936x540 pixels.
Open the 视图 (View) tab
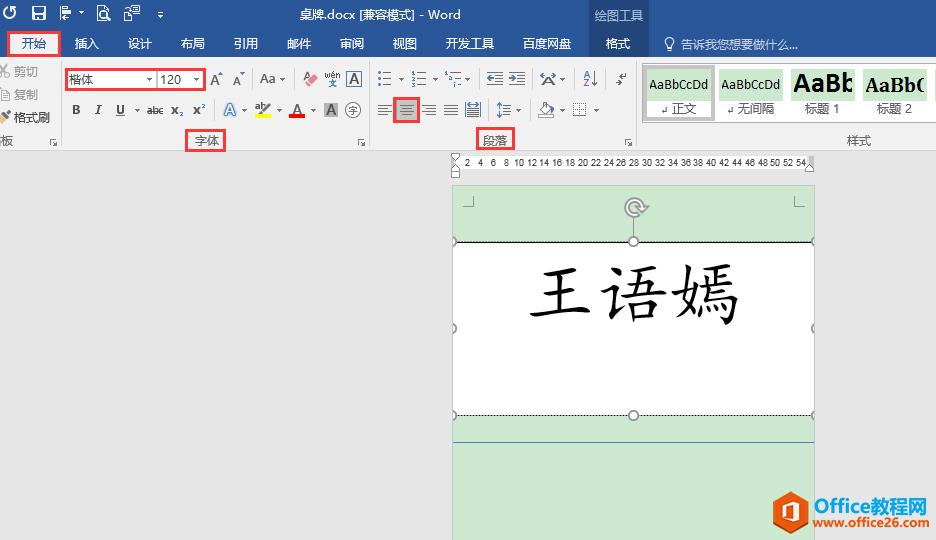(405, 44)
